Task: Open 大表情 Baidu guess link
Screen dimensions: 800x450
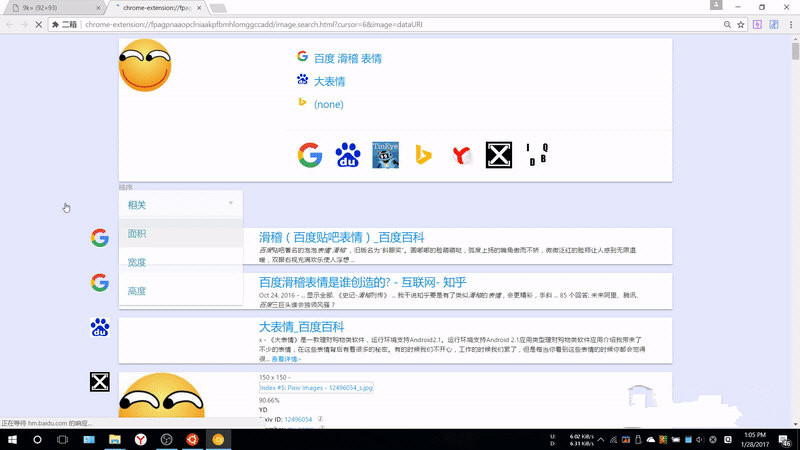Action: pos(330,82)
